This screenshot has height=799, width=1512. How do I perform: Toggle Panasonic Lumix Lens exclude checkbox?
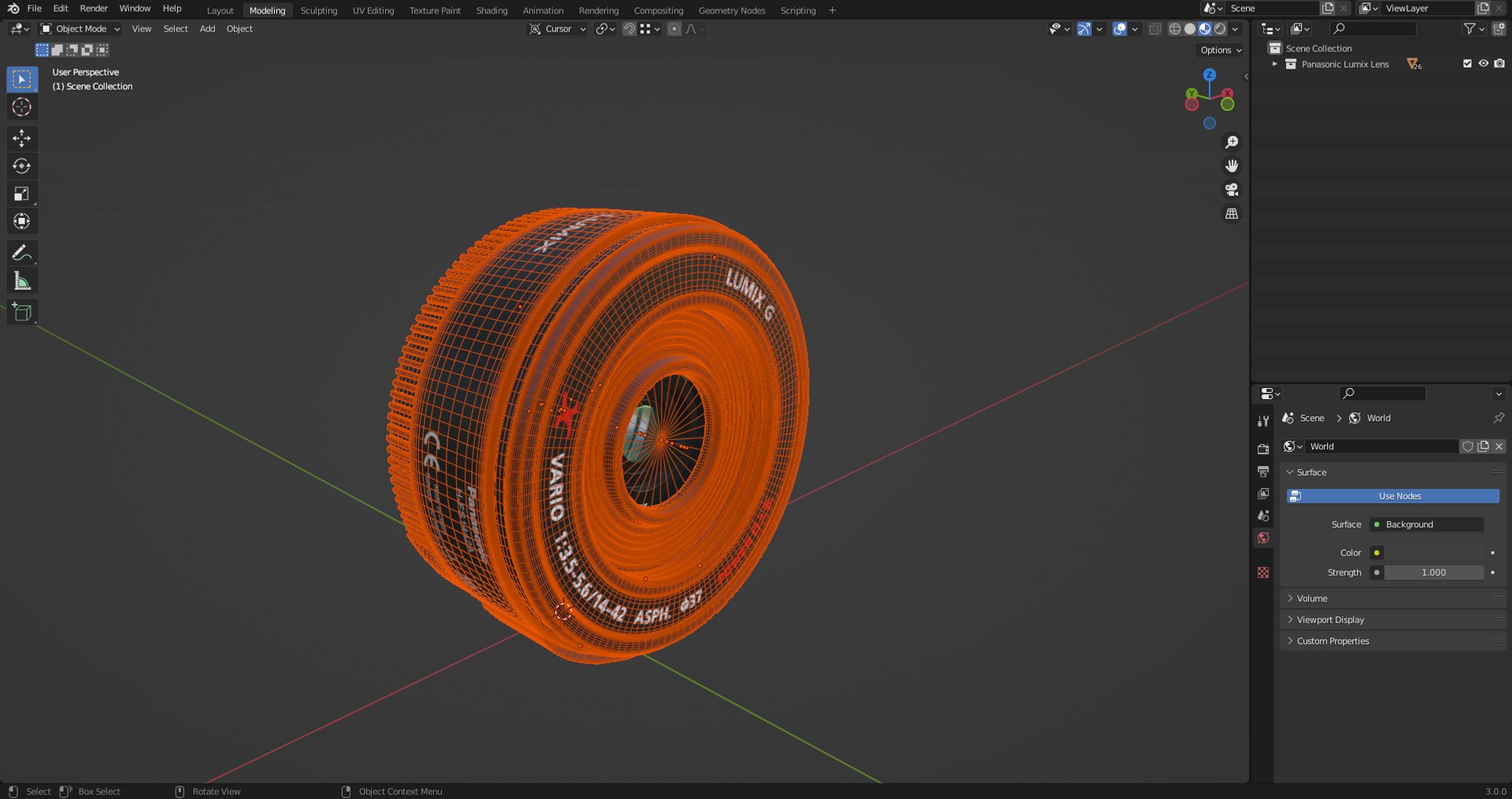click(x=1467, y=64)
